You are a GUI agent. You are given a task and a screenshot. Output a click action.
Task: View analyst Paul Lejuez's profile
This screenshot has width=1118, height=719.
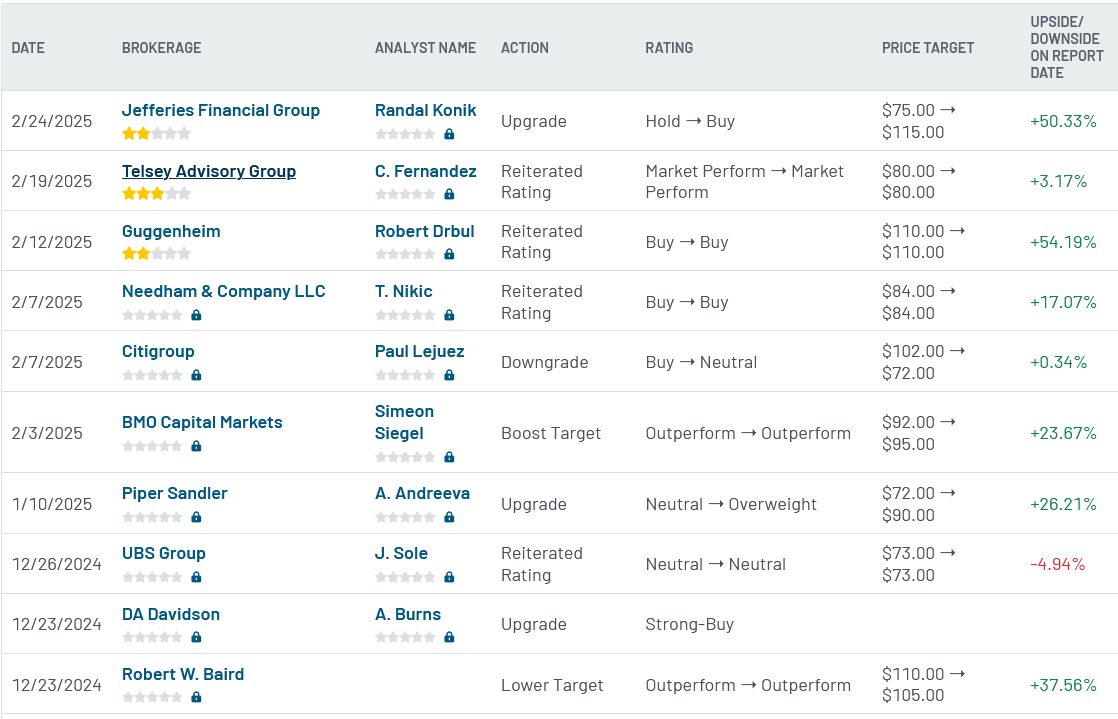(x=420, y=351)
